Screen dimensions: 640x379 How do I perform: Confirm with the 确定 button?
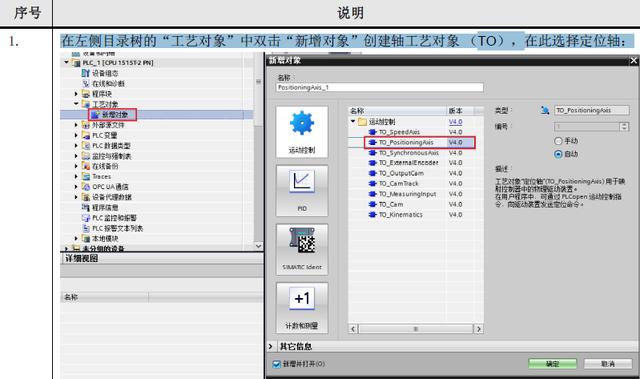pyautogui.click(x=553, y=363)
